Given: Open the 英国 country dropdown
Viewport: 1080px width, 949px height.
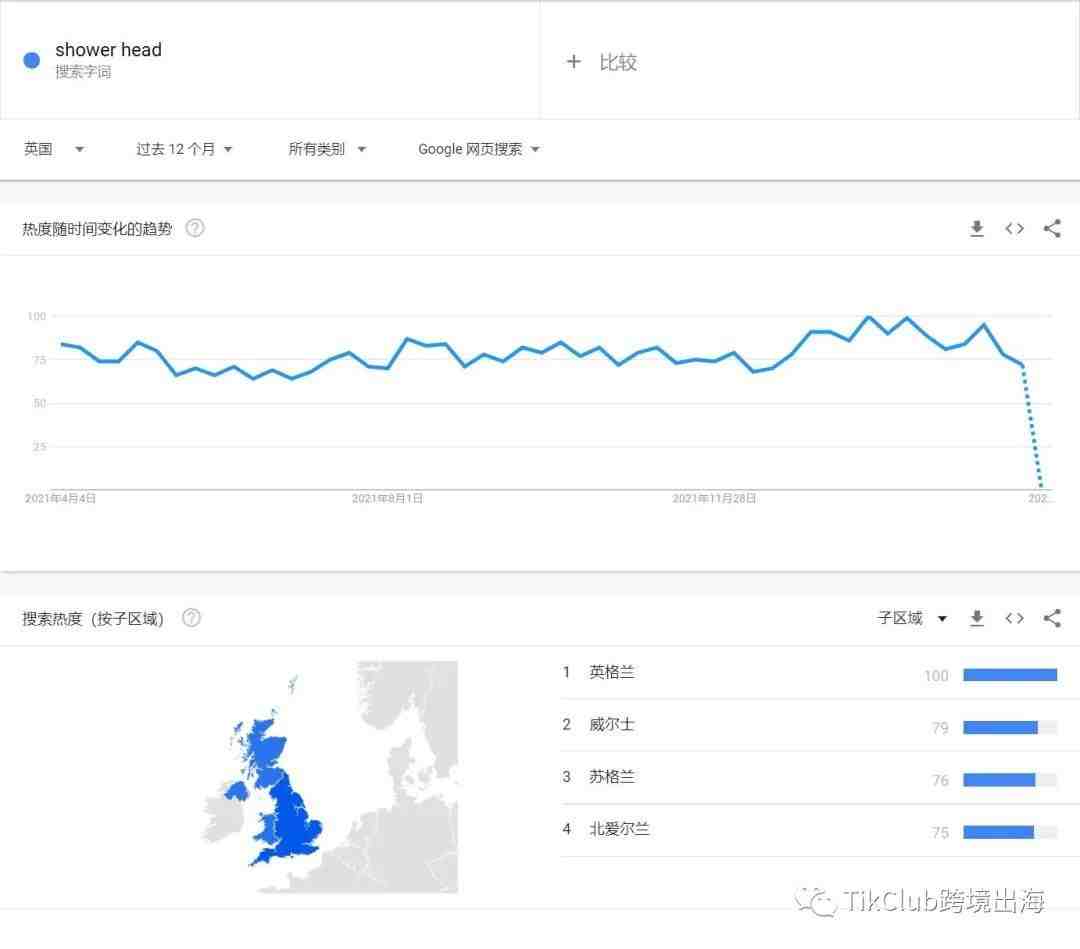Looking at the screenshot, I should point(54,149).
